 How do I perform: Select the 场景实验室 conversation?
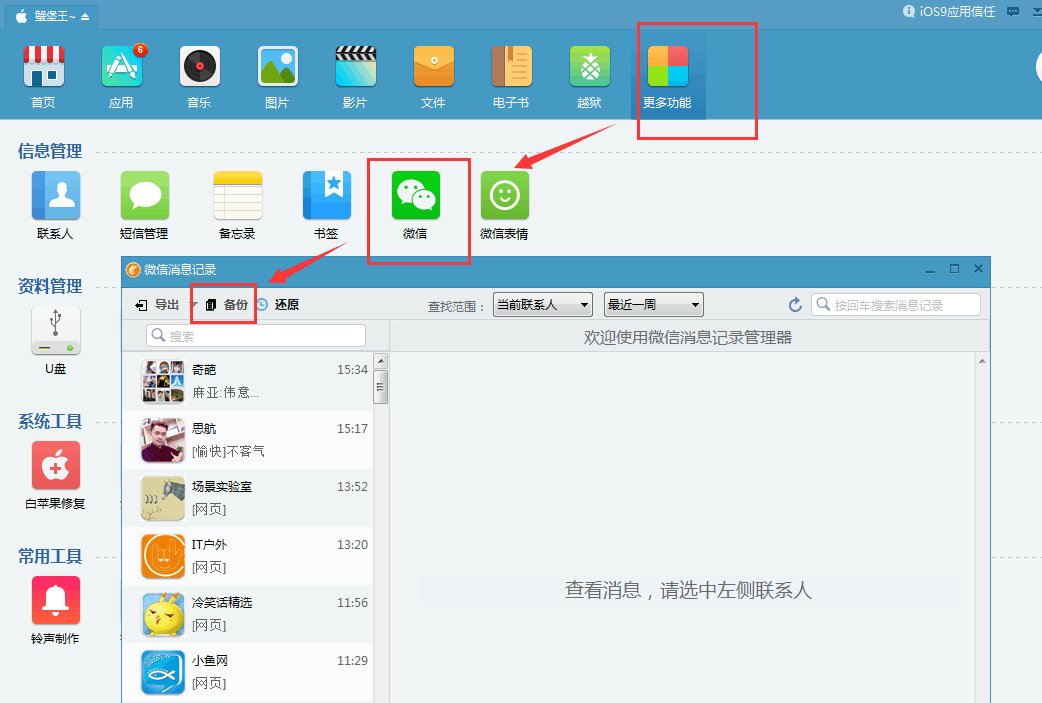[x=247, y=498]
